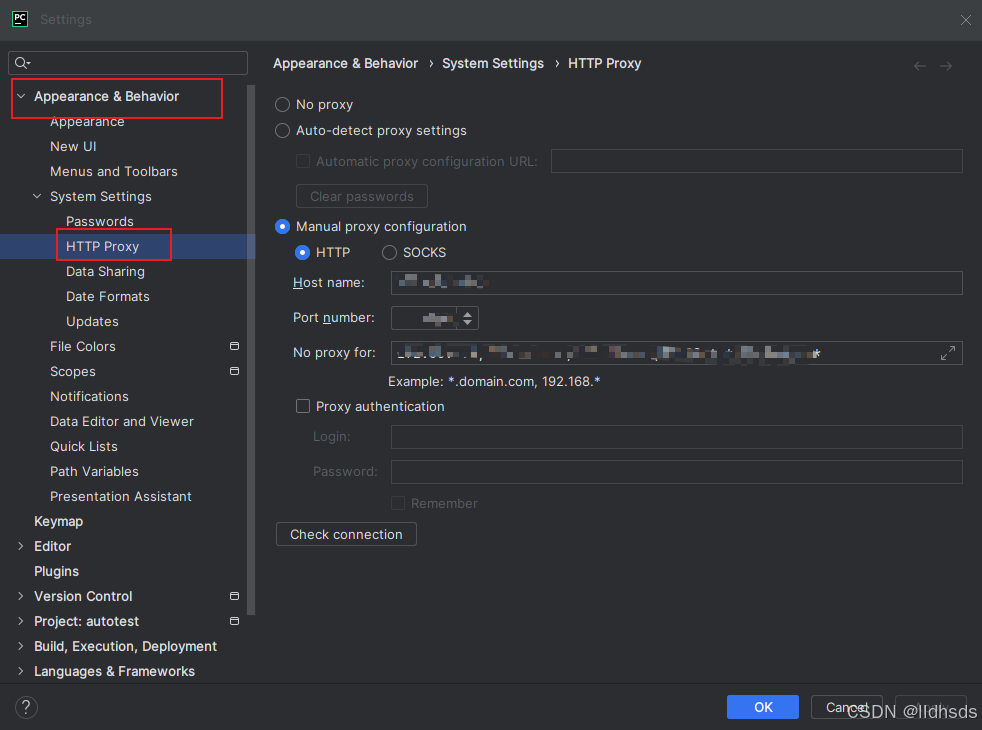
Task: Open the Appearance settings page
Action: tap(87, 122)
